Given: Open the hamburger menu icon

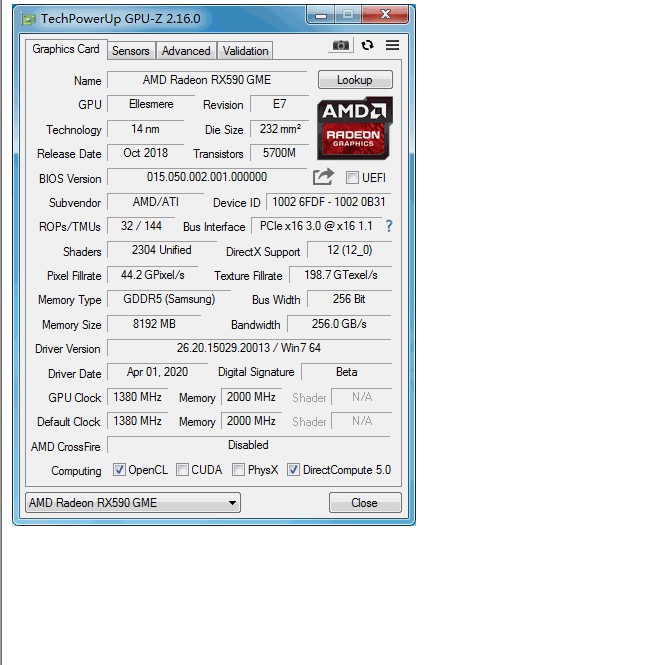Looking at the screenshot, I should coord(392,45).
